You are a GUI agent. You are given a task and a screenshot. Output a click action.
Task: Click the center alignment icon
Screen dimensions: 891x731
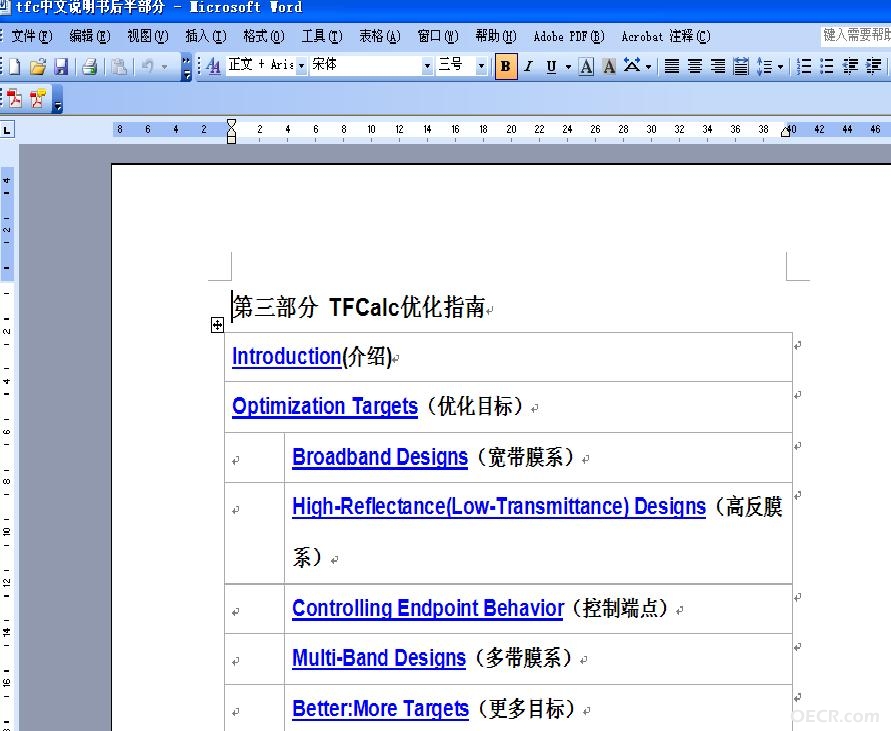click(x=694, y=66)
